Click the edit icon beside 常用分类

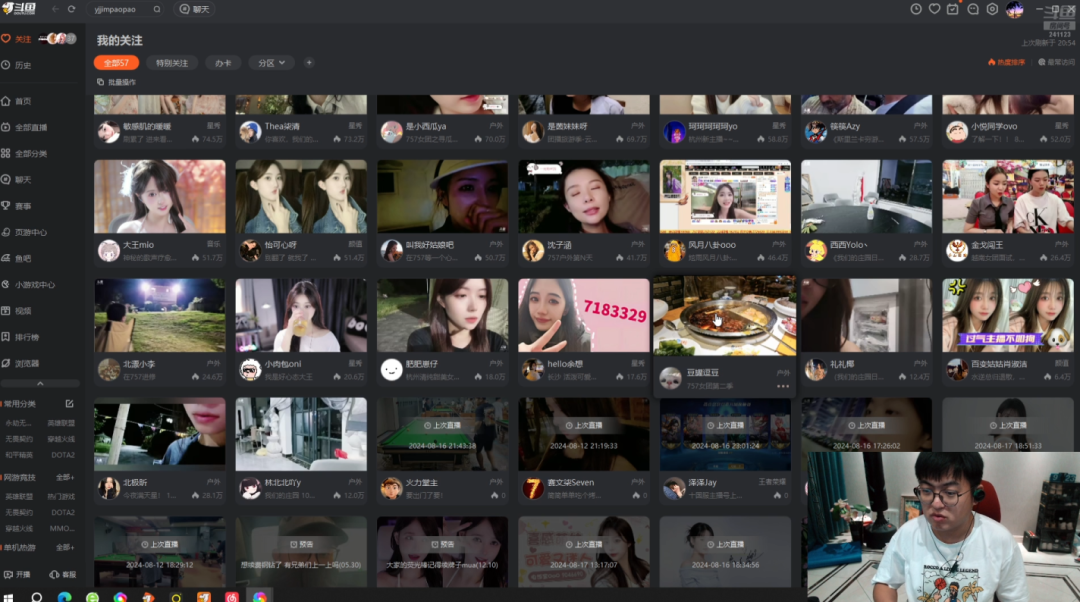tap(70, 404)
